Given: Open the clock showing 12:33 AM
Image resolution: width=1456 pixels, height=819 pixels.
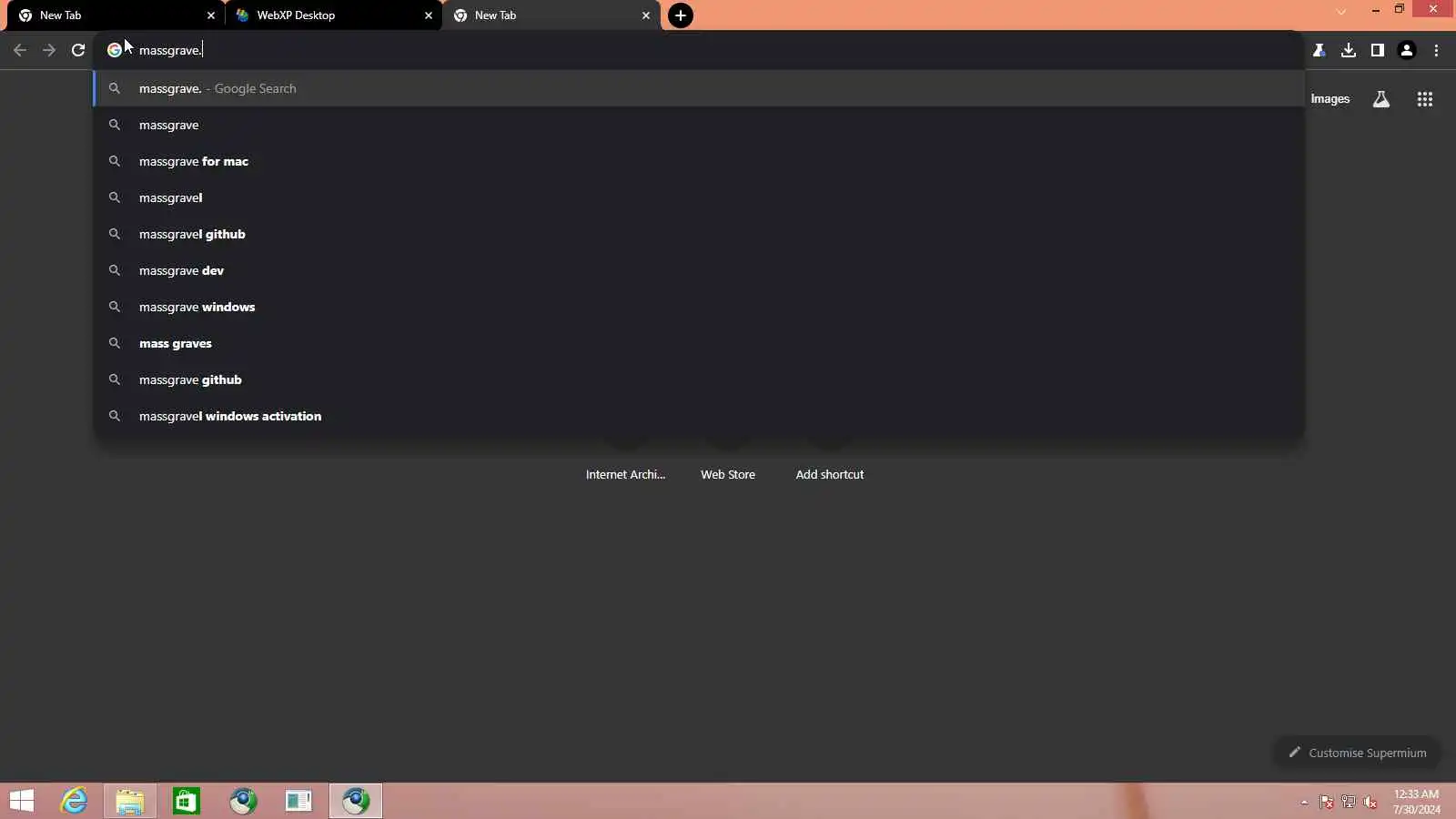Looking at the screenshot, I should tap(1416, 802).
